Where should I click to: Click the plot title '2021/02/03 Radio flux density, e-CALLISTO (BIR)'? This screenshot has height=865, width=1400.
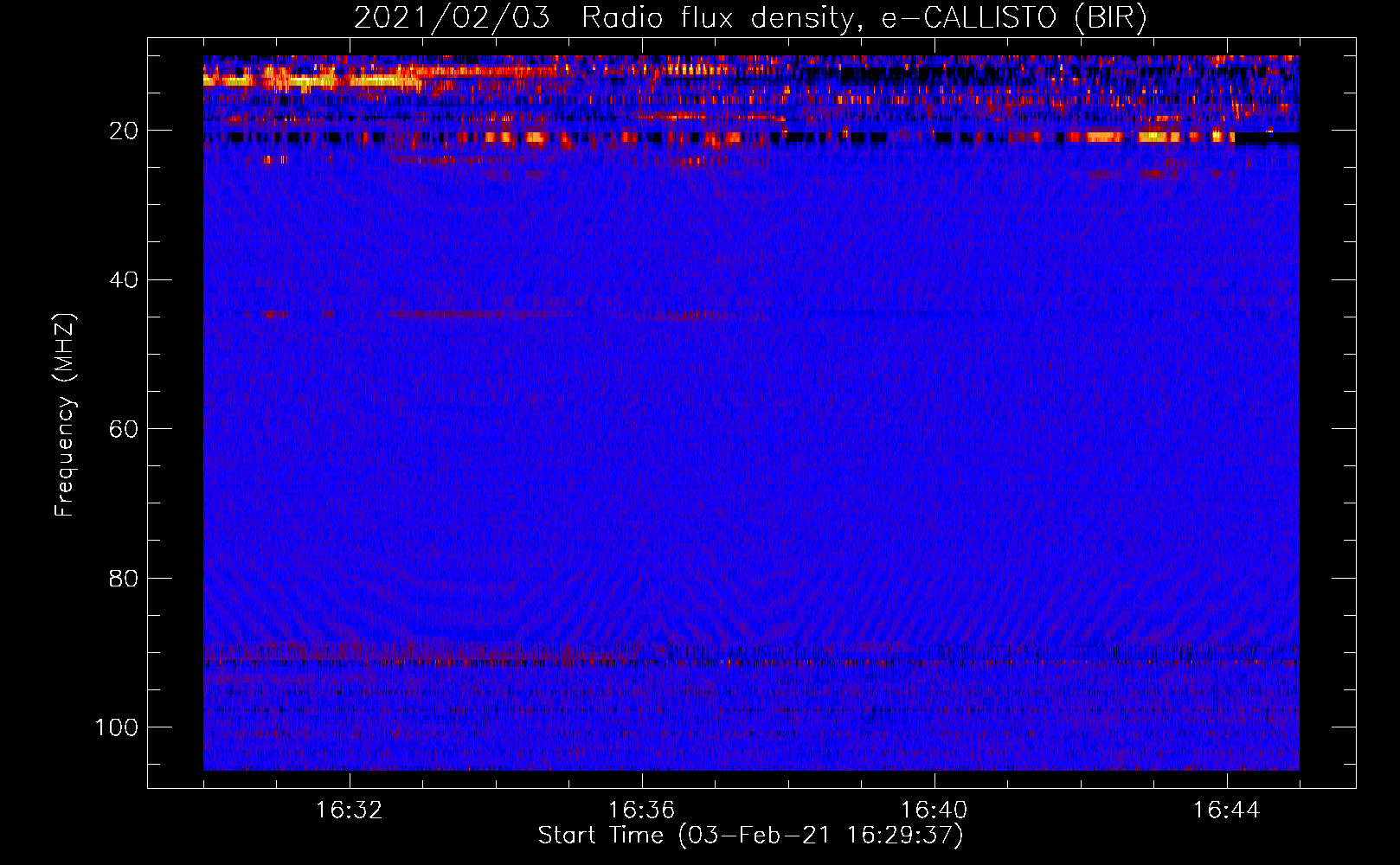click(x=750, y=18)
